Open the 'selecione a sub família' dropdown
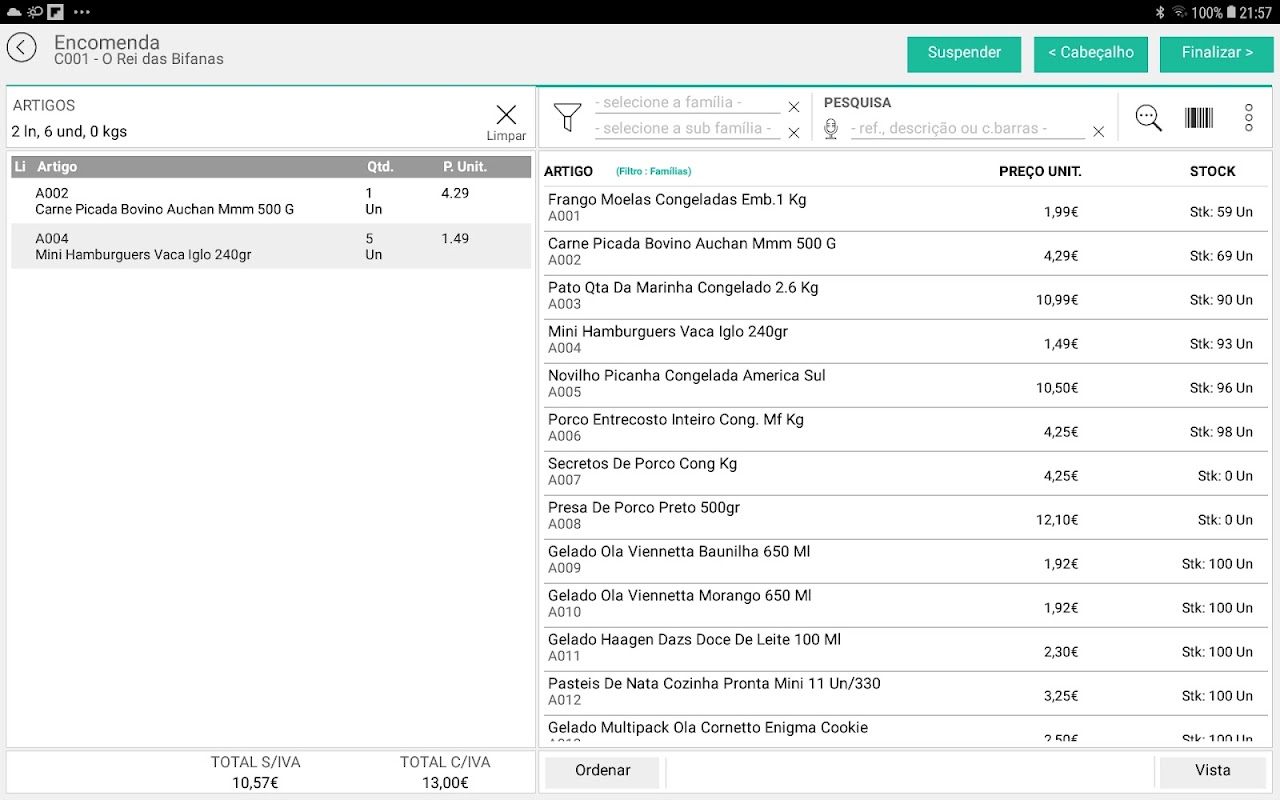The height and width of the screenshot is (800, 1280). pos(687,129)
